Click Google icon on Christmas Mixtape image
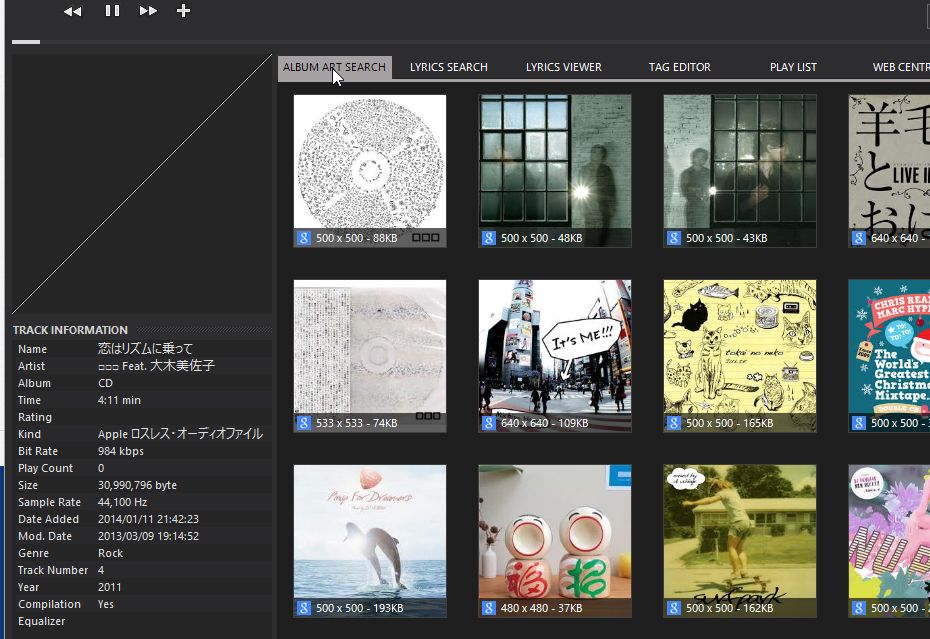This screenshot has width=930, height=639. coord(859,423)
